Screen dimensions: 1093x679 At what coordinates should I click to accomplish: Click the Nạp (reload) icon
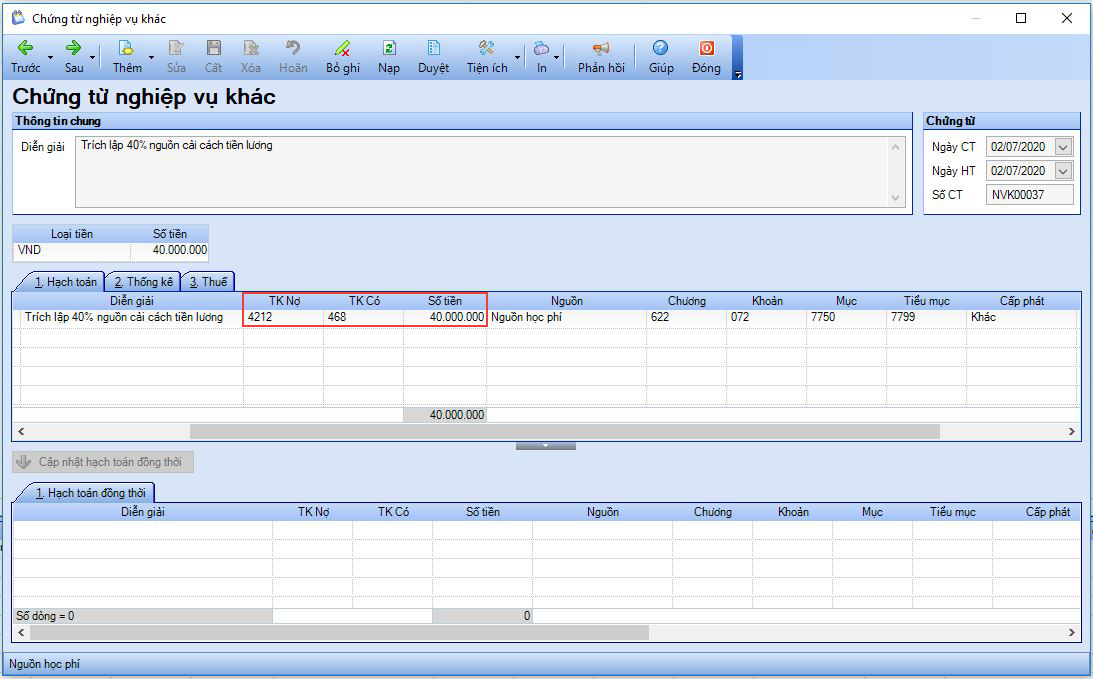389,48
